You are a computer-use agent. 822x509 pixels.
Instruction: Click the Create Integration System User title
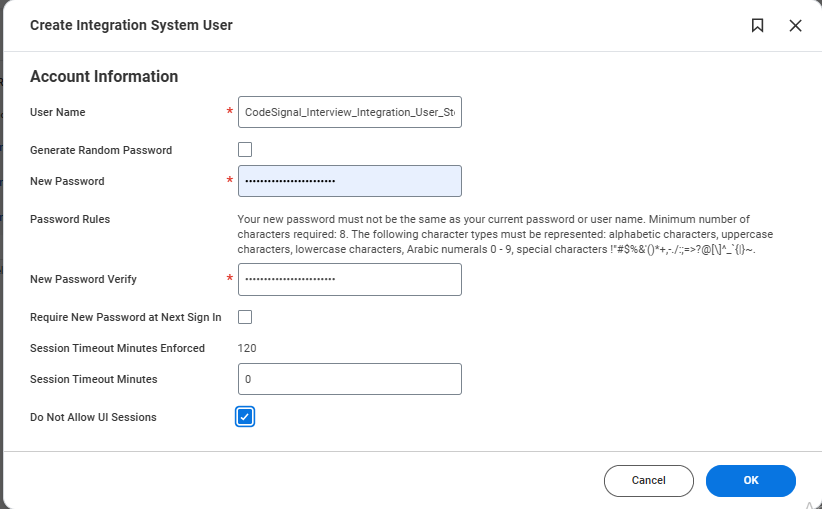131,25
